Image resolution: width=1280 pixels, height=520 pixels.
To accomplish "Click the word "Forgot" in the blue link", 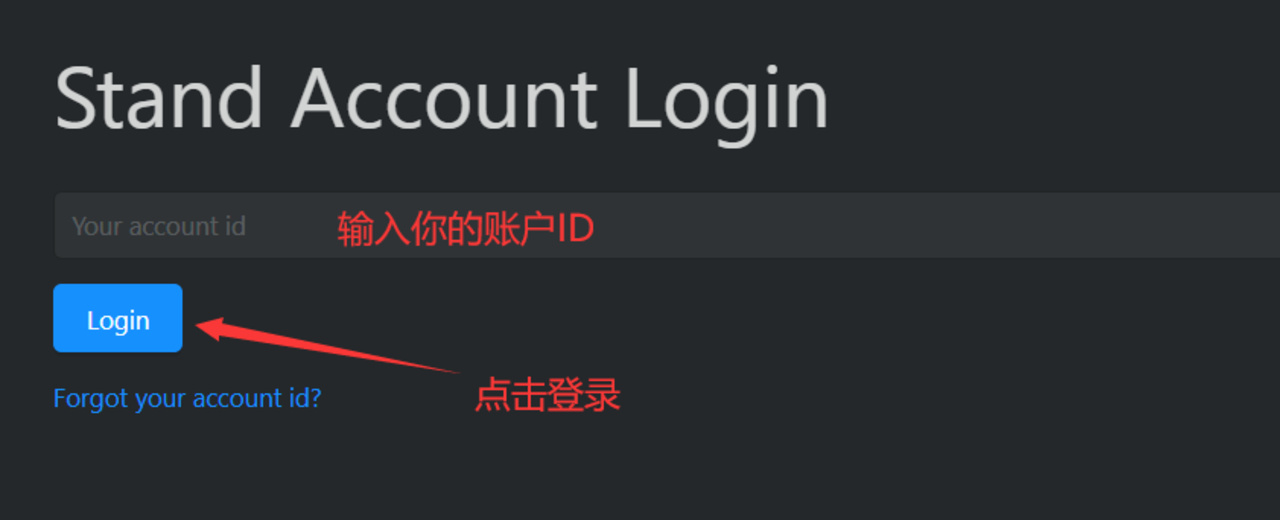I will tap(91, 399).
